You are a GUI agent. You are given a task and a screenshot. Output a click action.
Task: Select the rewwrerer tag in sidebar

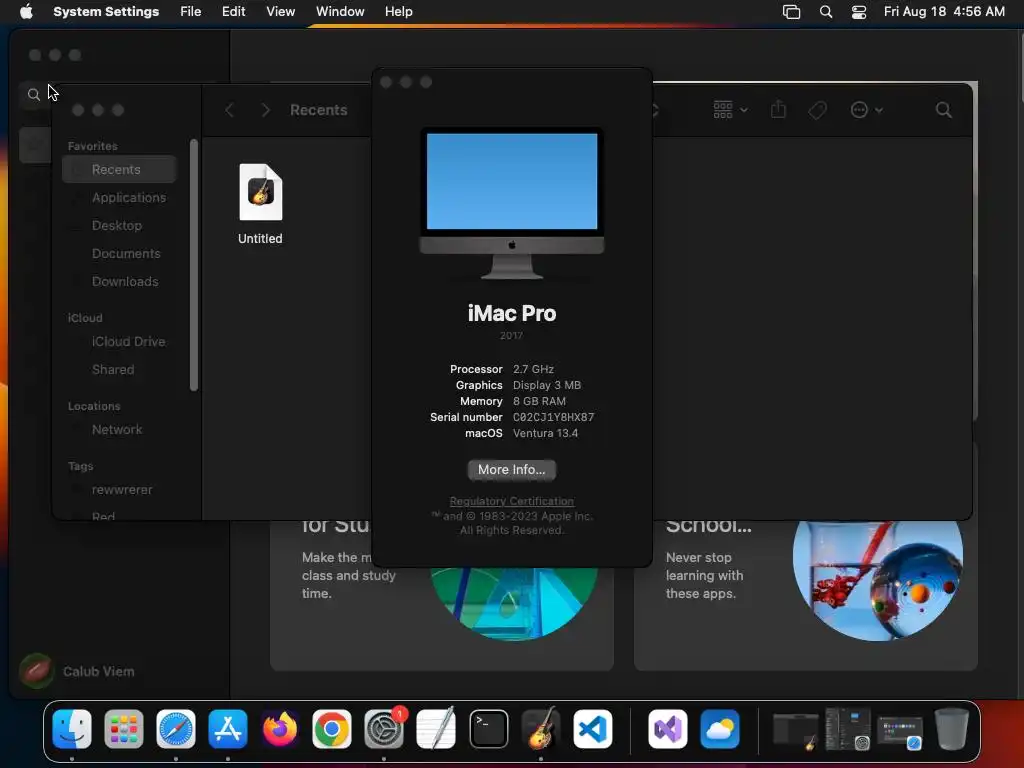[x=119, y=490]
